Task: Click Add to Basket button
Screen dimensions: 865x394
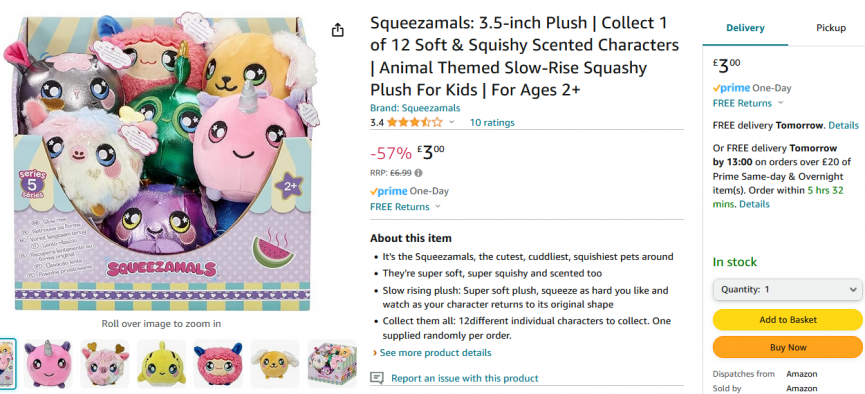Action: coord(787,320)
